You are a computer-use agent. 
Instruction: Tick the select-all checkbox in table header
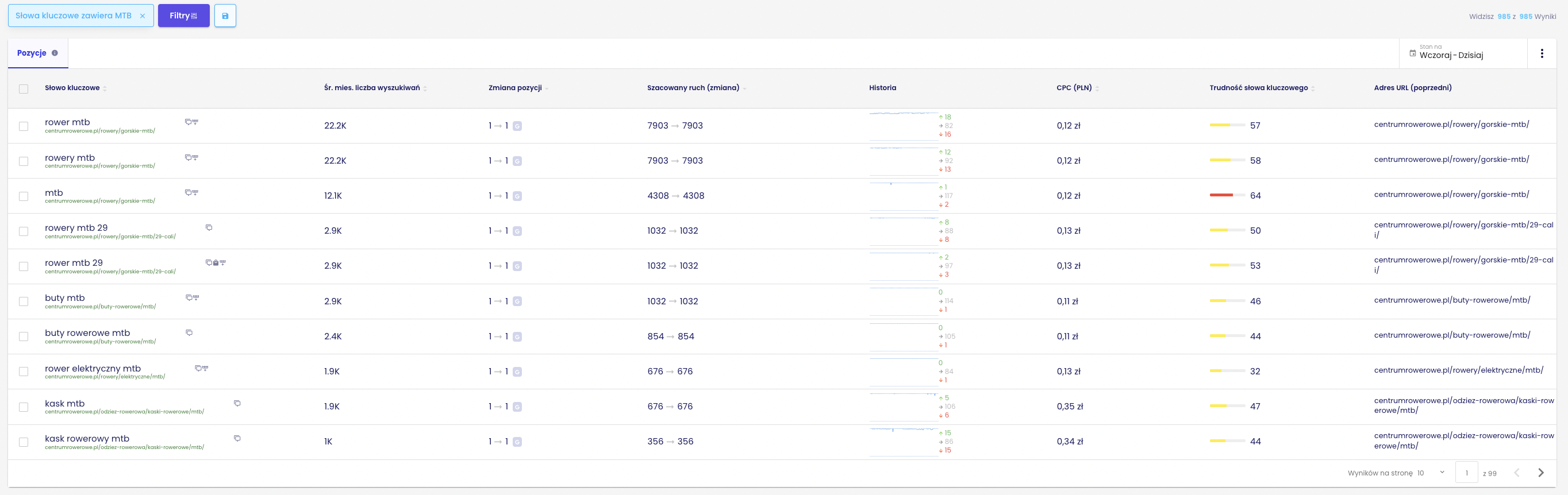point(24,89)
